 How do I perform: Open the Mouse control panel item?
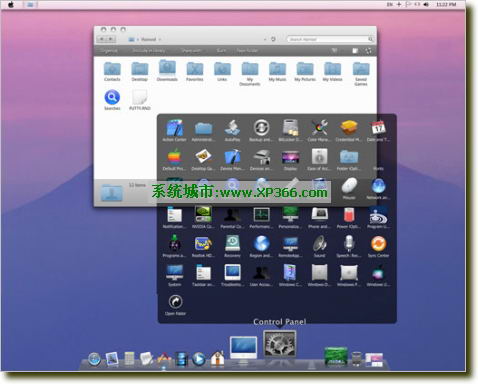[349, 189]
